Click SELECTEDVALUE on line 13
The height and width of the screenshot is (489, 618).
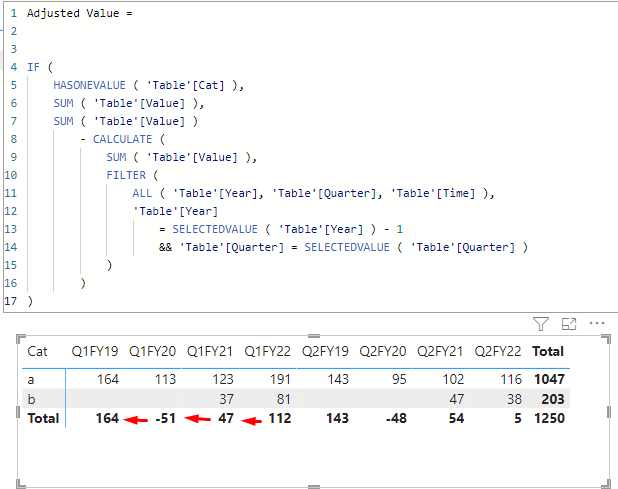[x=215, y=229]
